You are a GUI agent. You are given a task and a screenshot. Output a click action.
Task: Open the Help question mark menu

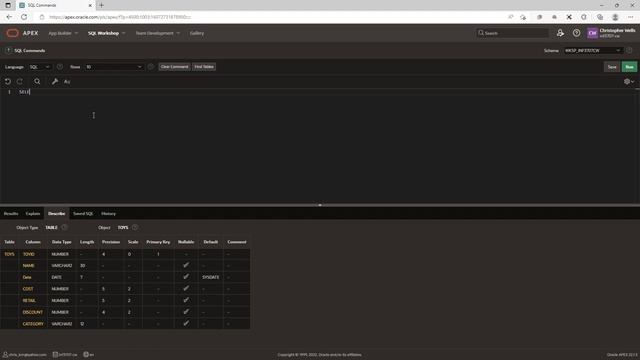pyautogui.click(x=576, y=33)
